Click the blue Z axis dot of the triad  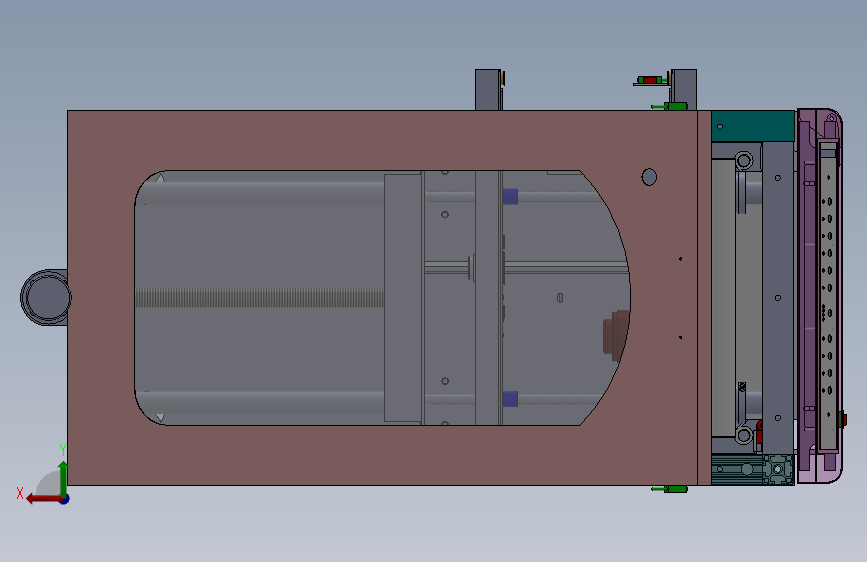pos(65,499)
